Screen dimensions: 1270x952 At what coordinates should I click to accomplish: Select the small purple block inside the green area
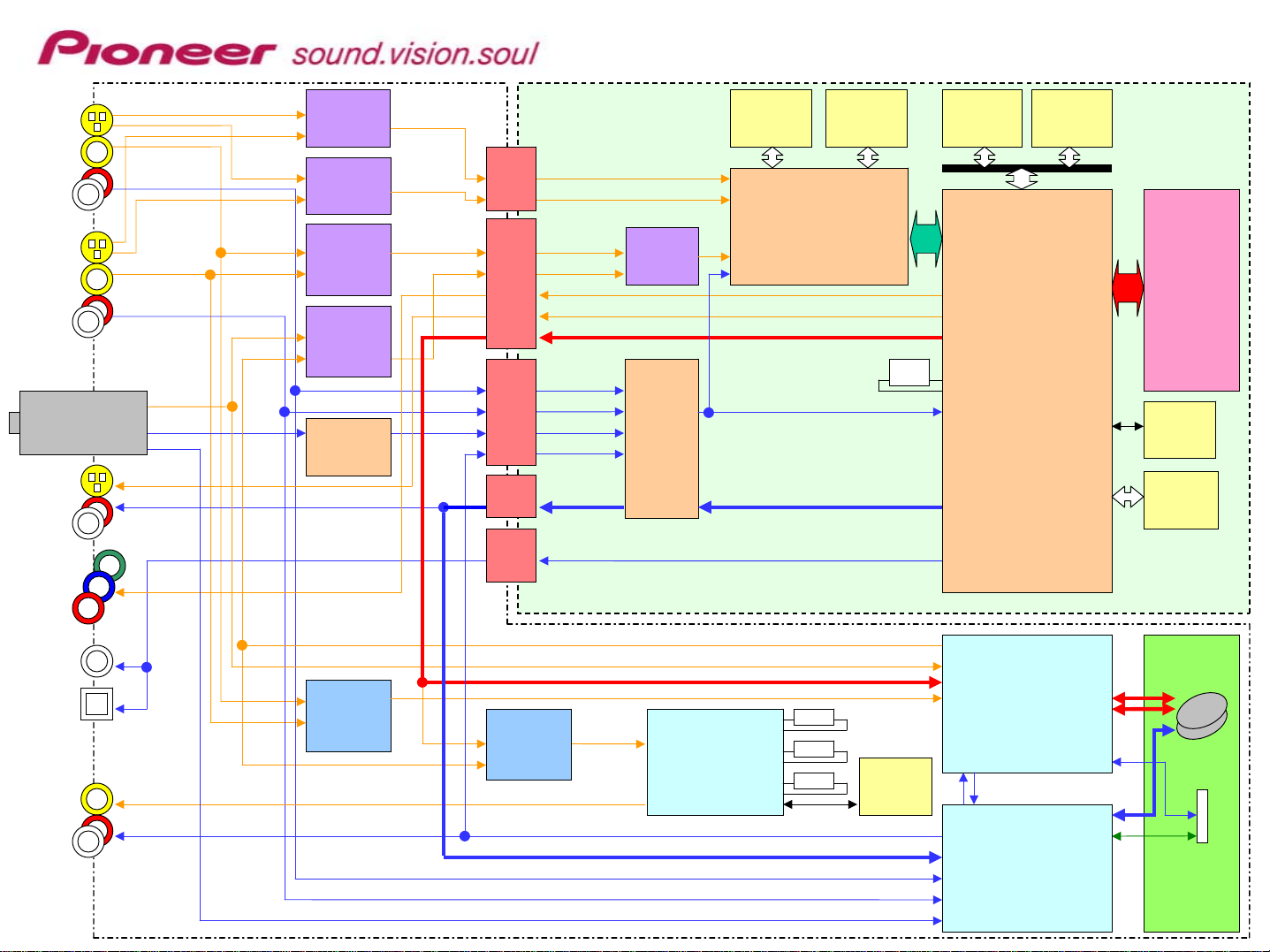[x=662, y=256]
